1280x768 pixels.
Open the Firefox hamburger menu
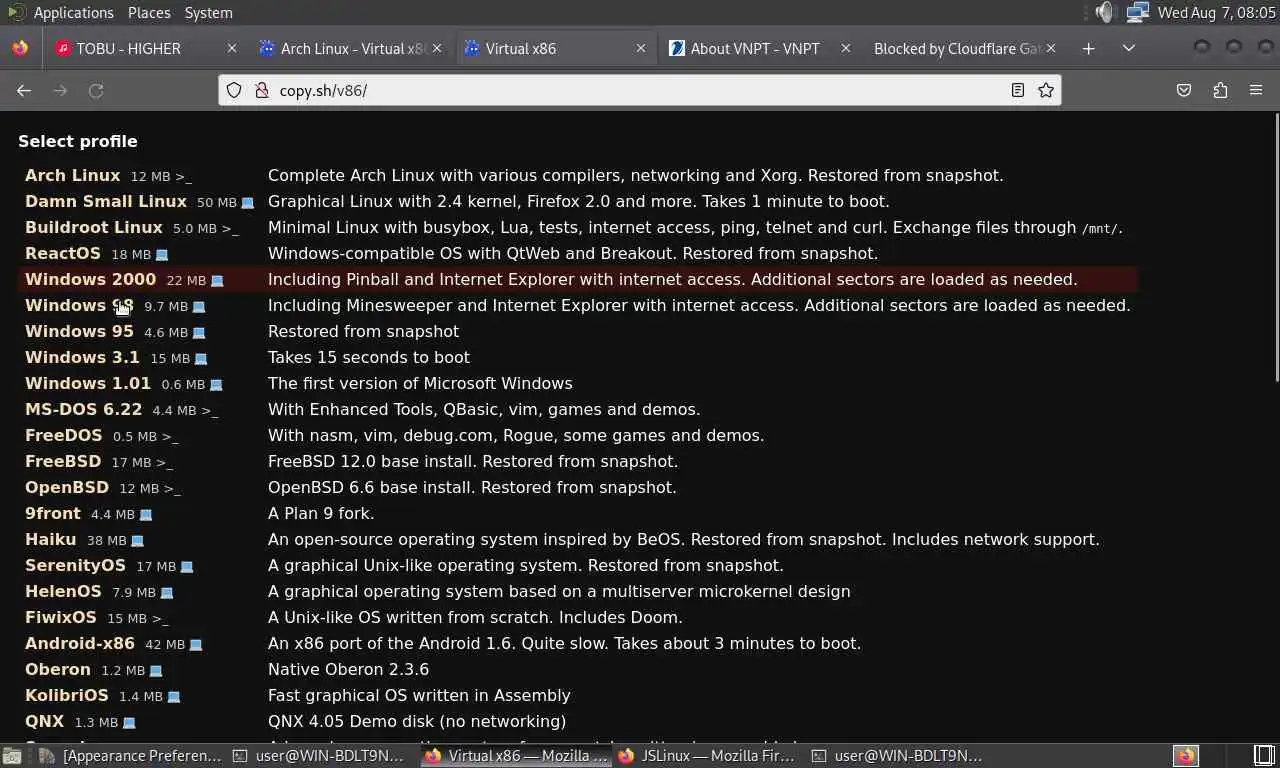point(1256,90)
